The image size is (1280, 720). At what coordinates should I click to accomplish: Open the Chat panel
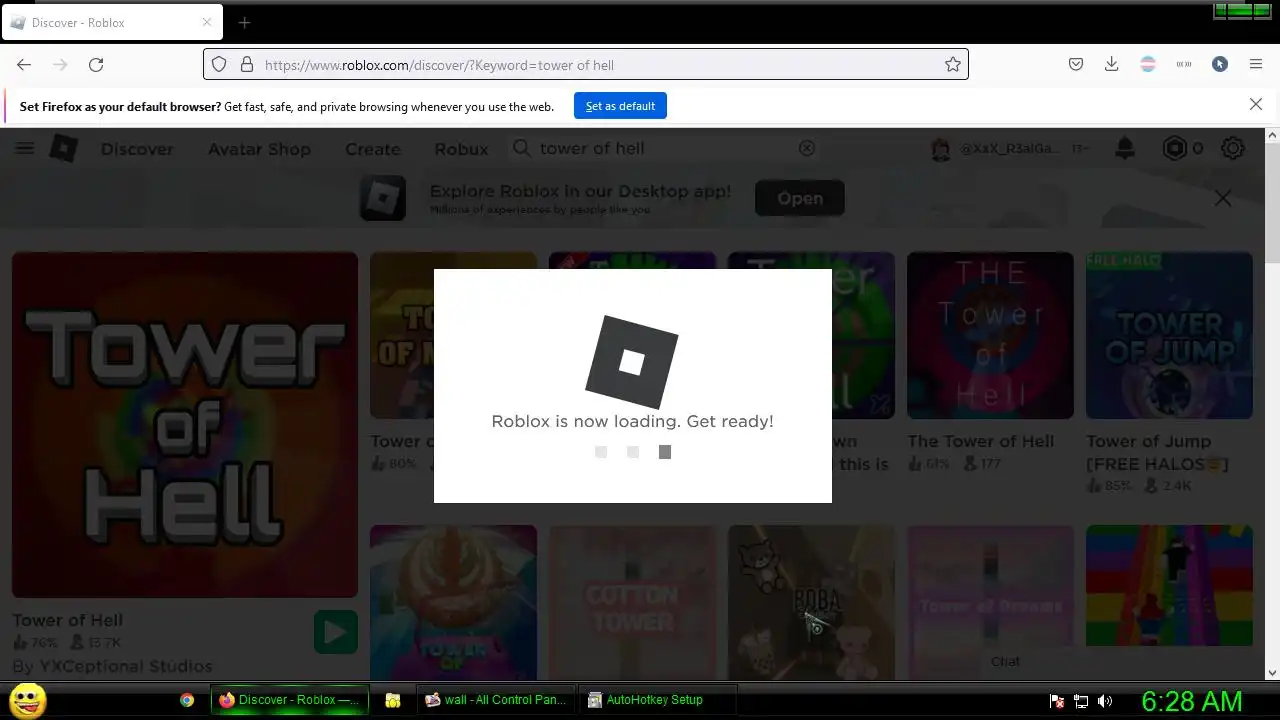pyautogui.click(x=1005, y=661)
